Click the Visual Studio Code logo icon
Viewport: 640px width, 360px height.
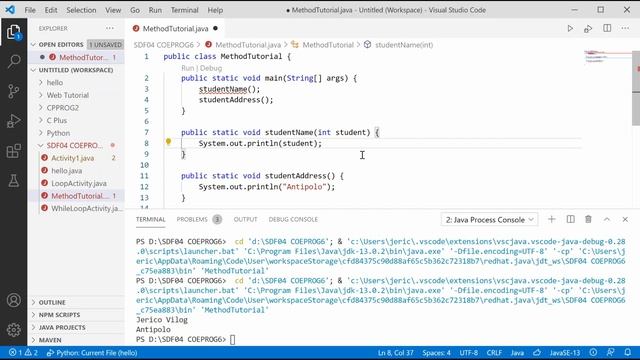[10, 9]
